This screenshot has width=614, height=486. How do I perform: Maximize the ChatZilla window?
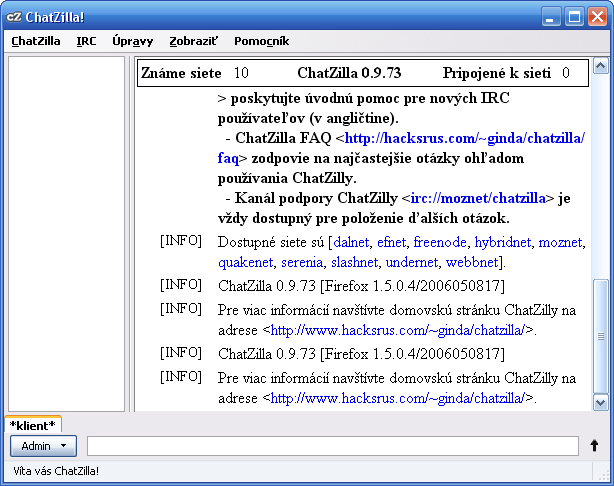(x=574, y=17)
